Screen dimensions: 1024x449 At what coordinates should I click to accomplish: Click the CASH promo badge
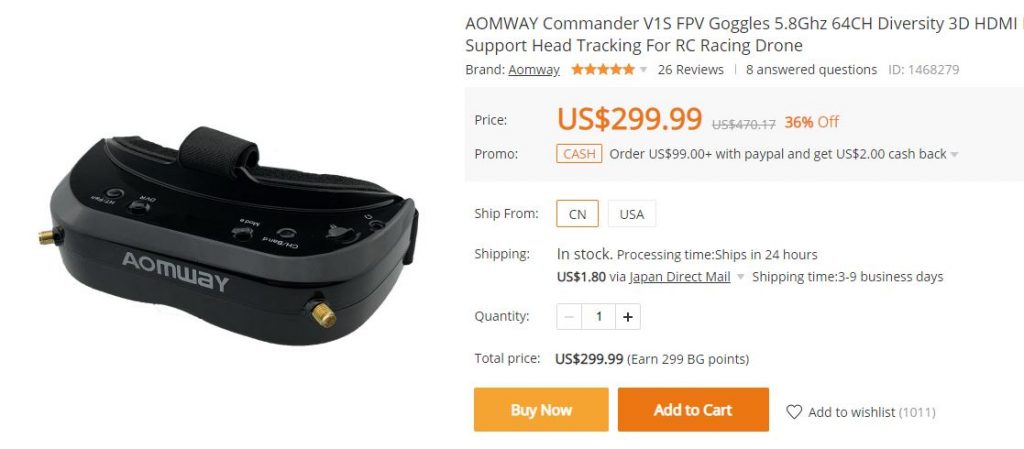pyautogui.click(x=579, y=154)
